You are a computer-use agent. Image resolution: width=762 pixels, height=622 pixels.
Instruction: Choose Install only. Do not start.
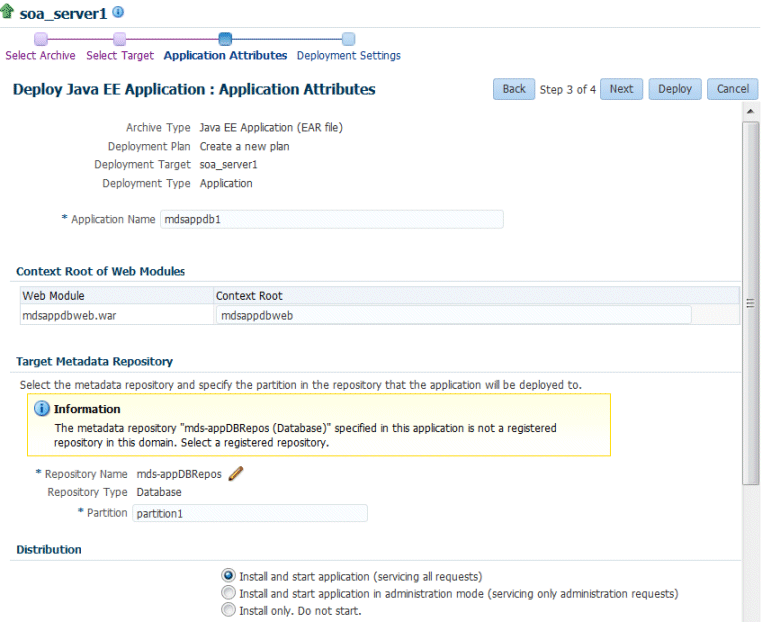point(228,610)
